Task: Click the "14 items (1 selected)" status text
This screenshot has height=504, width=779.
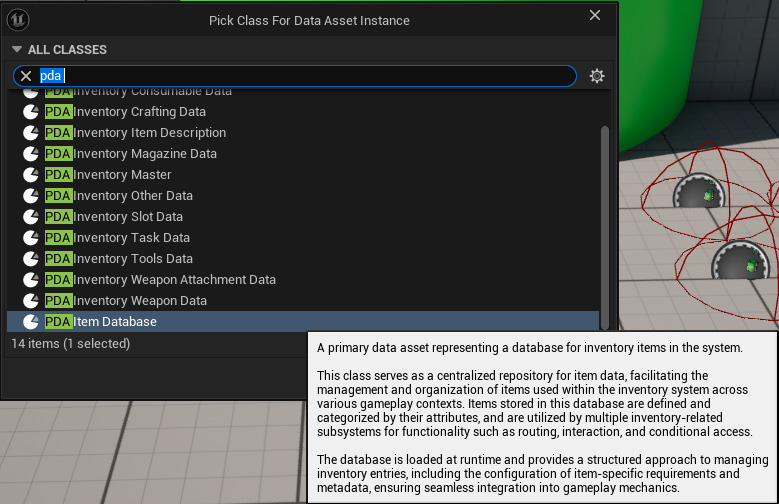Action: [71, 343]
